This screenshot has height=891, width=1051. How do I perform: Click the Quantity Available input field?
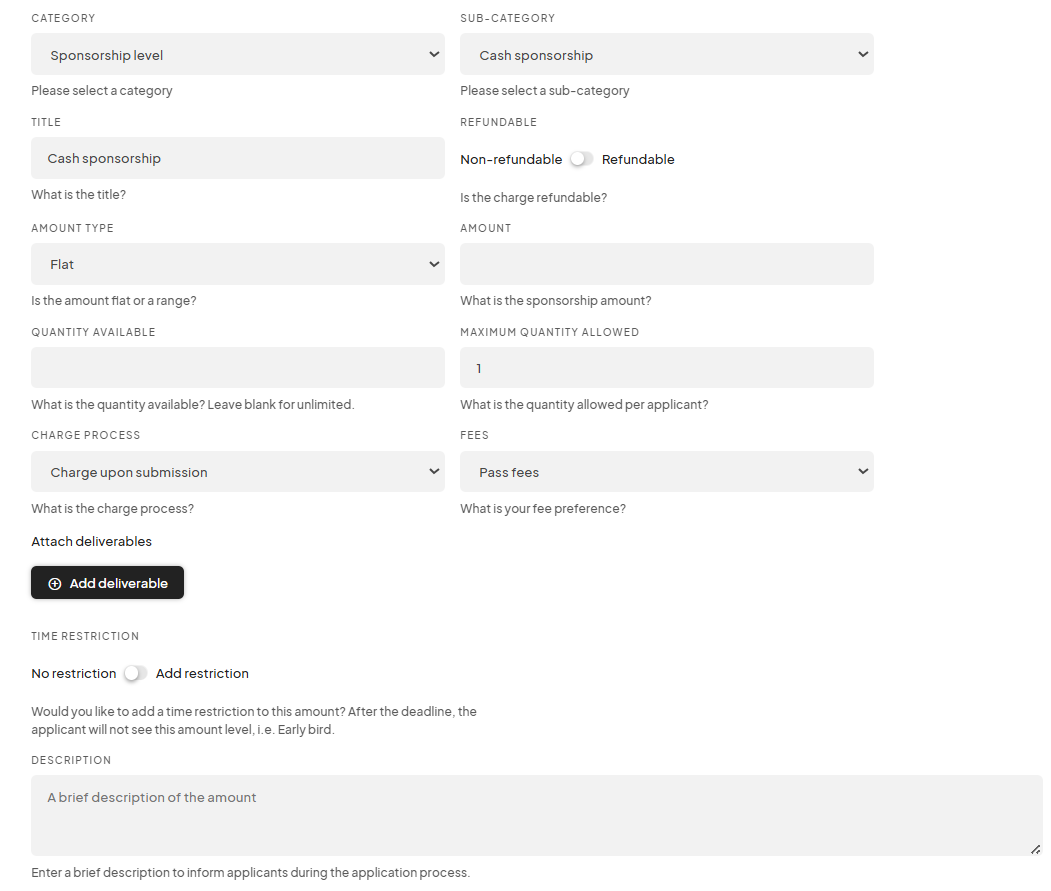tap(238, 367)
